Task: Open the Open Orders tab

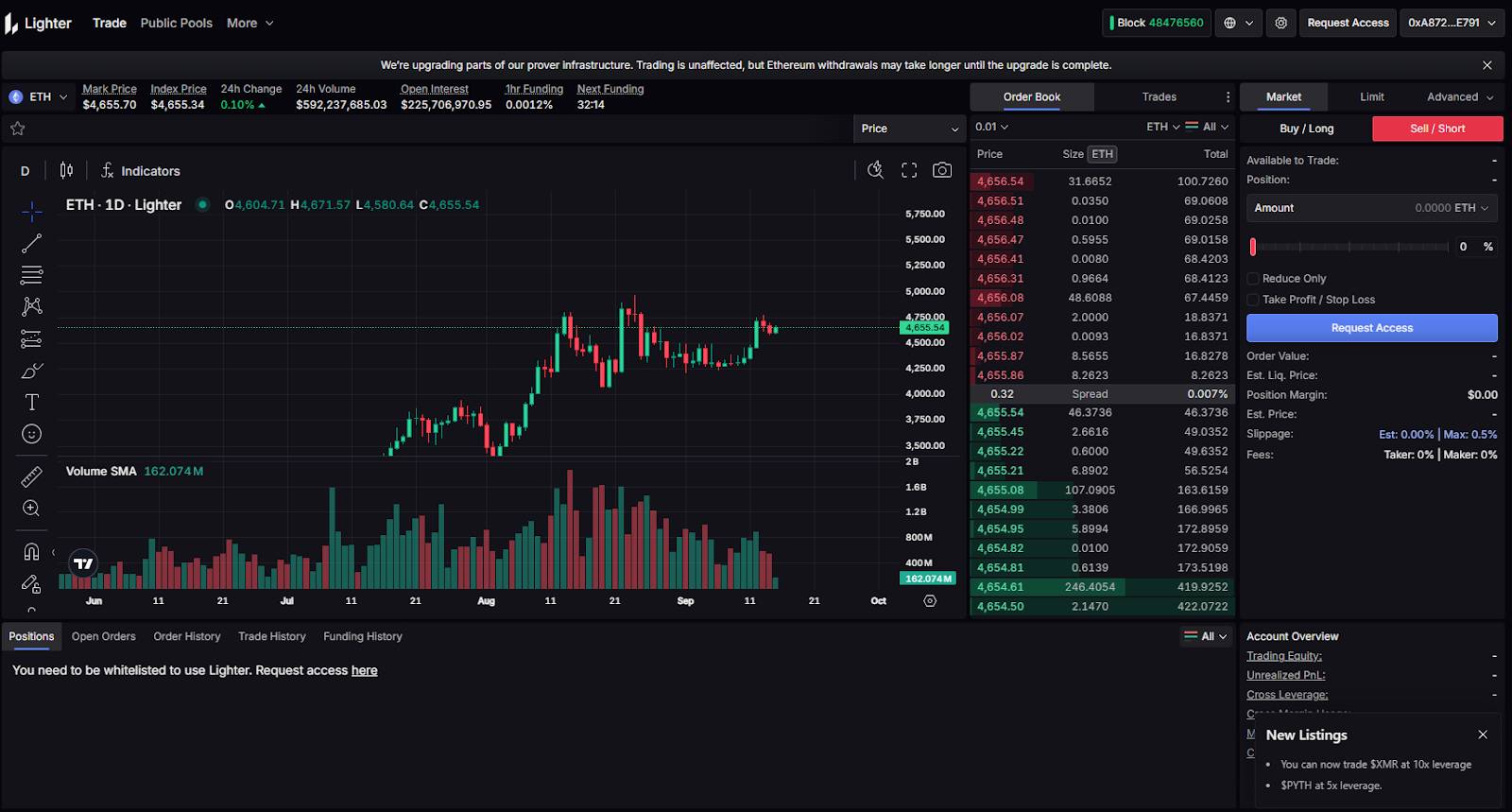Action: coord(104,636)
